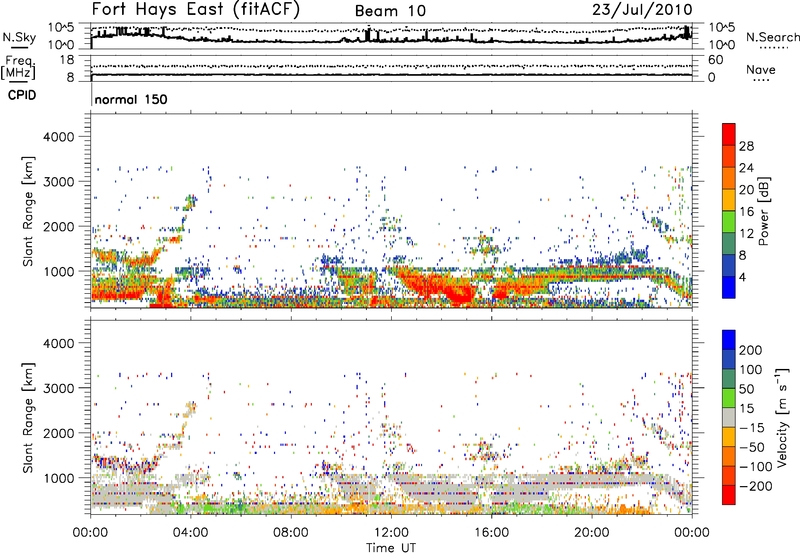Viewport: 800px width, 554px height.
Task: Click the "08:00" time tick label
Action: (290, 533)
